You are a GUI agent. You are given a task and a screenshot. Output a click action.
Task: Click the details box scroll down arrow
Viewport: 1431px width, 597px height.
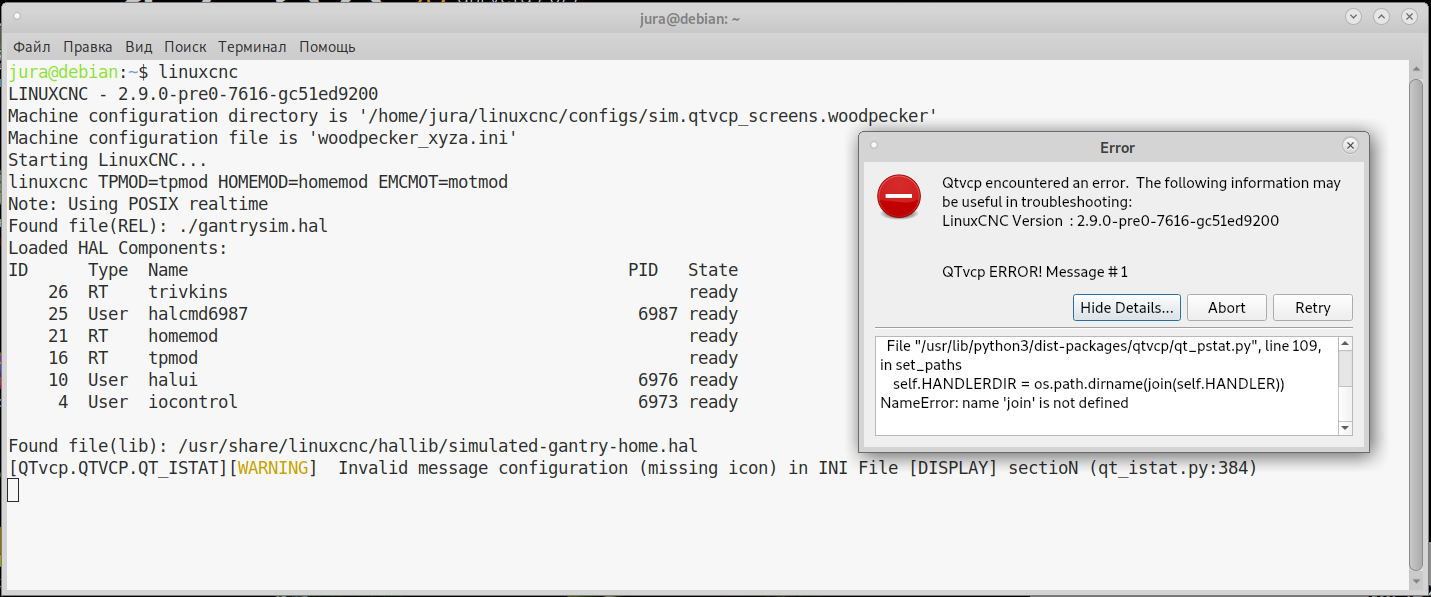(x=1345, y=428)
